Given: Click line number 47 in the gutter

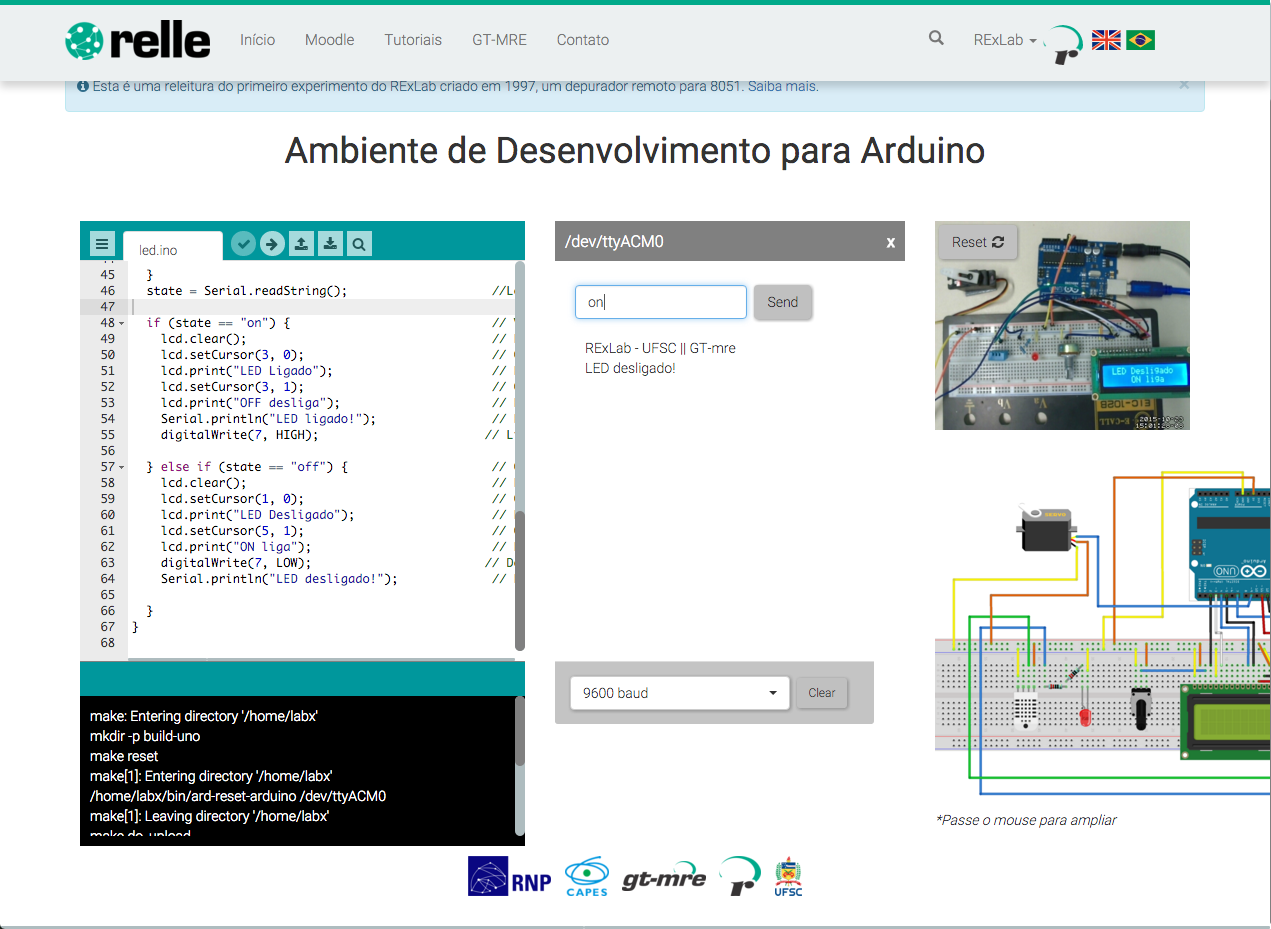Looking at the screenshot, I should pos(108,307).
